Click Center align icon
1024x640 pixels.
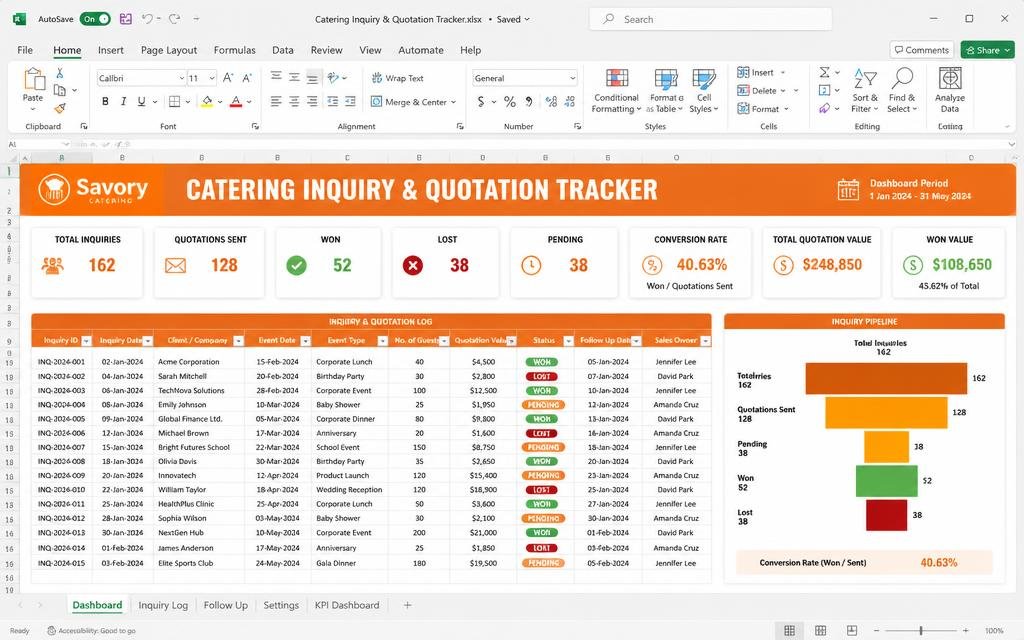point(295,101)
